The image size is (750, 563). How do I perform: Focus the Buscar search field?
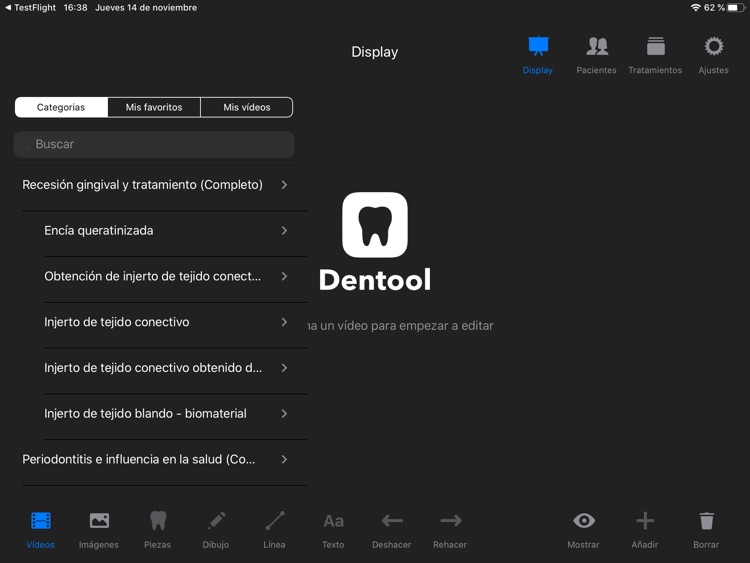154,144
